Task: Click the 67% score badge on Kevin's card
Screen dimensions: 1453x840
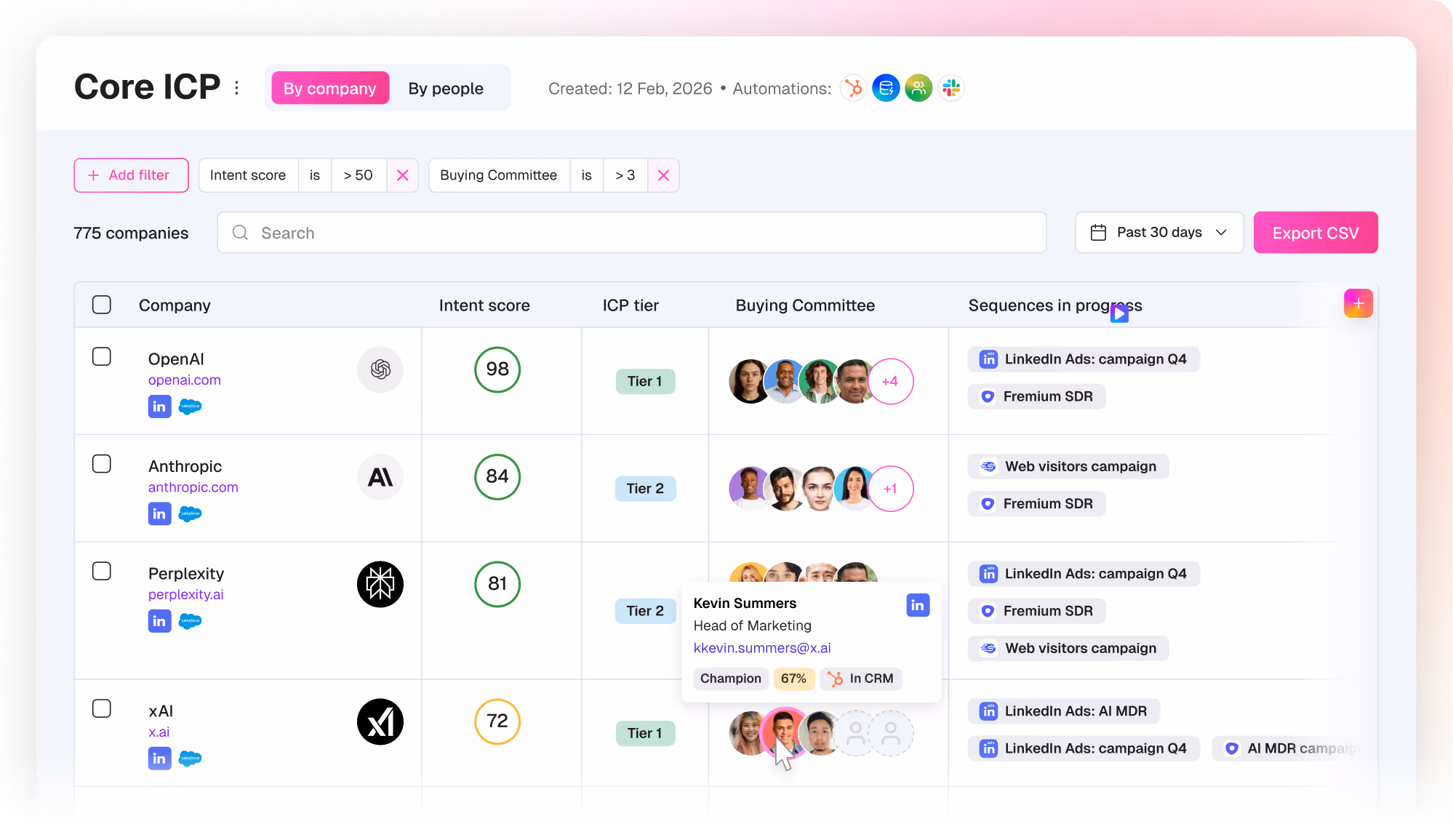Action: [x=794, y=679]
